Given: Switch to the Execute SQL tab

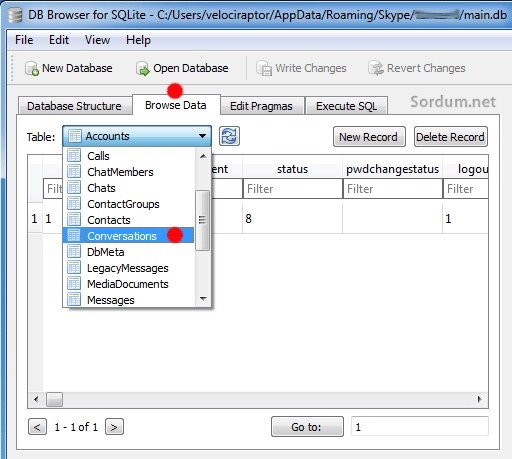Looking at the screenshot, I should [x=346, y=106].
